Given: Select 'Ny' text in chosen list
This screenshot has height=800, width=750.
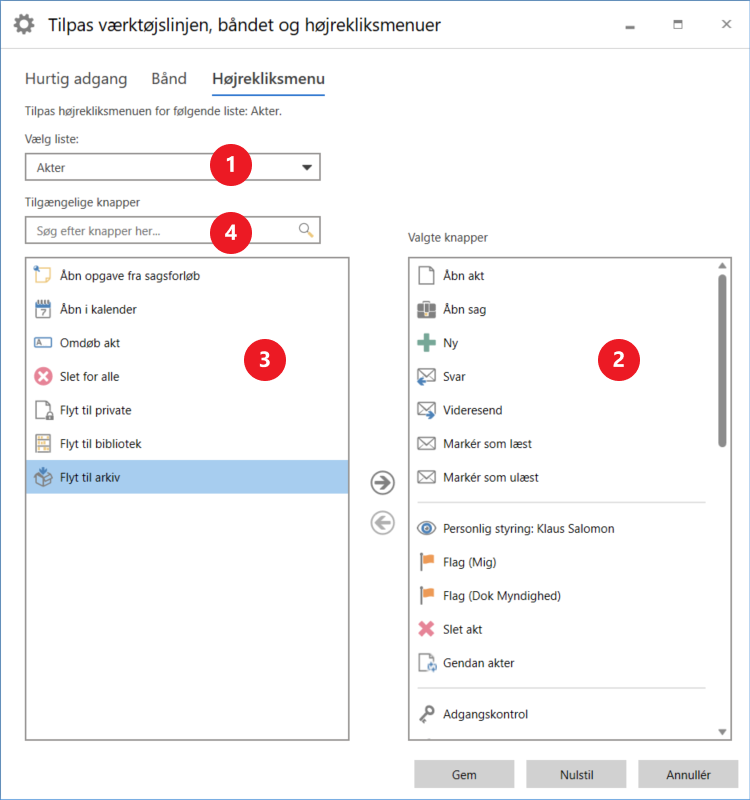Looking at the screenshot, I should tap(450, 343).
